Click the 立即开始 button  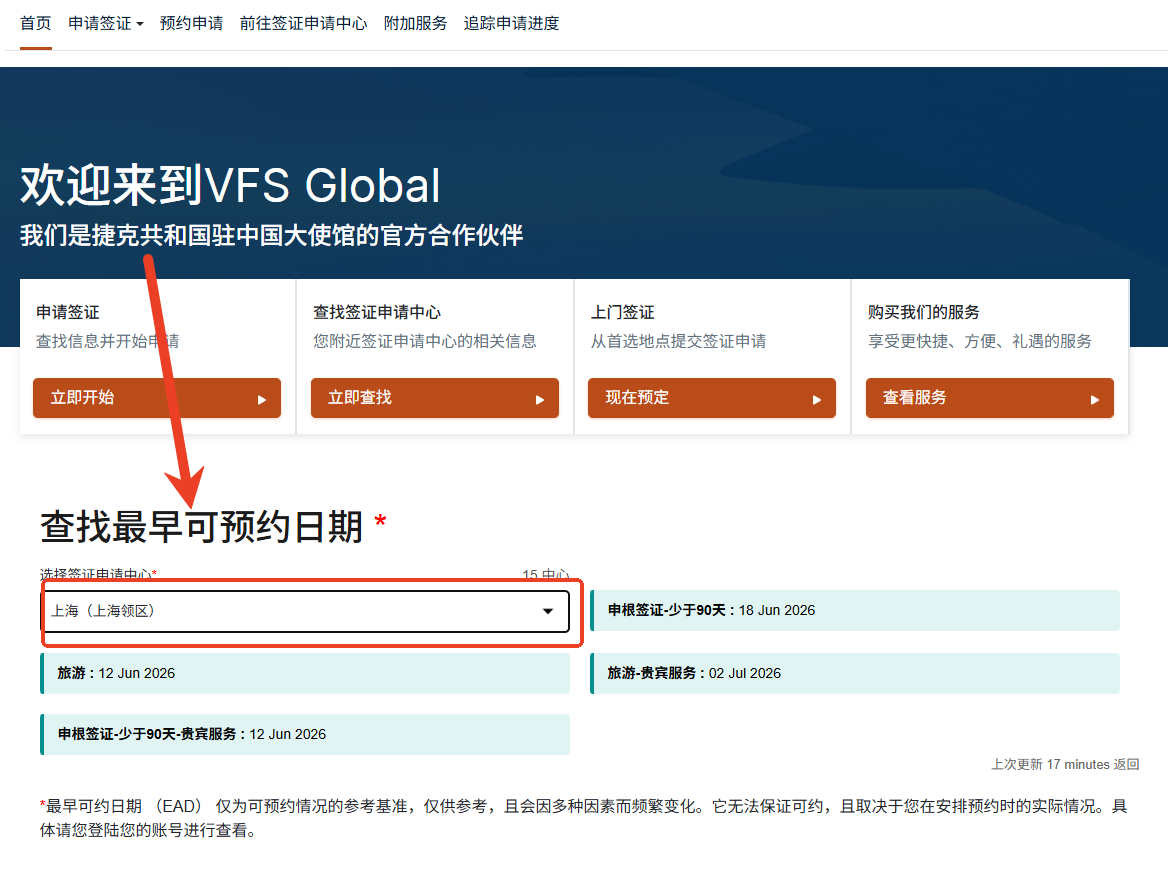tap(156, 398)
